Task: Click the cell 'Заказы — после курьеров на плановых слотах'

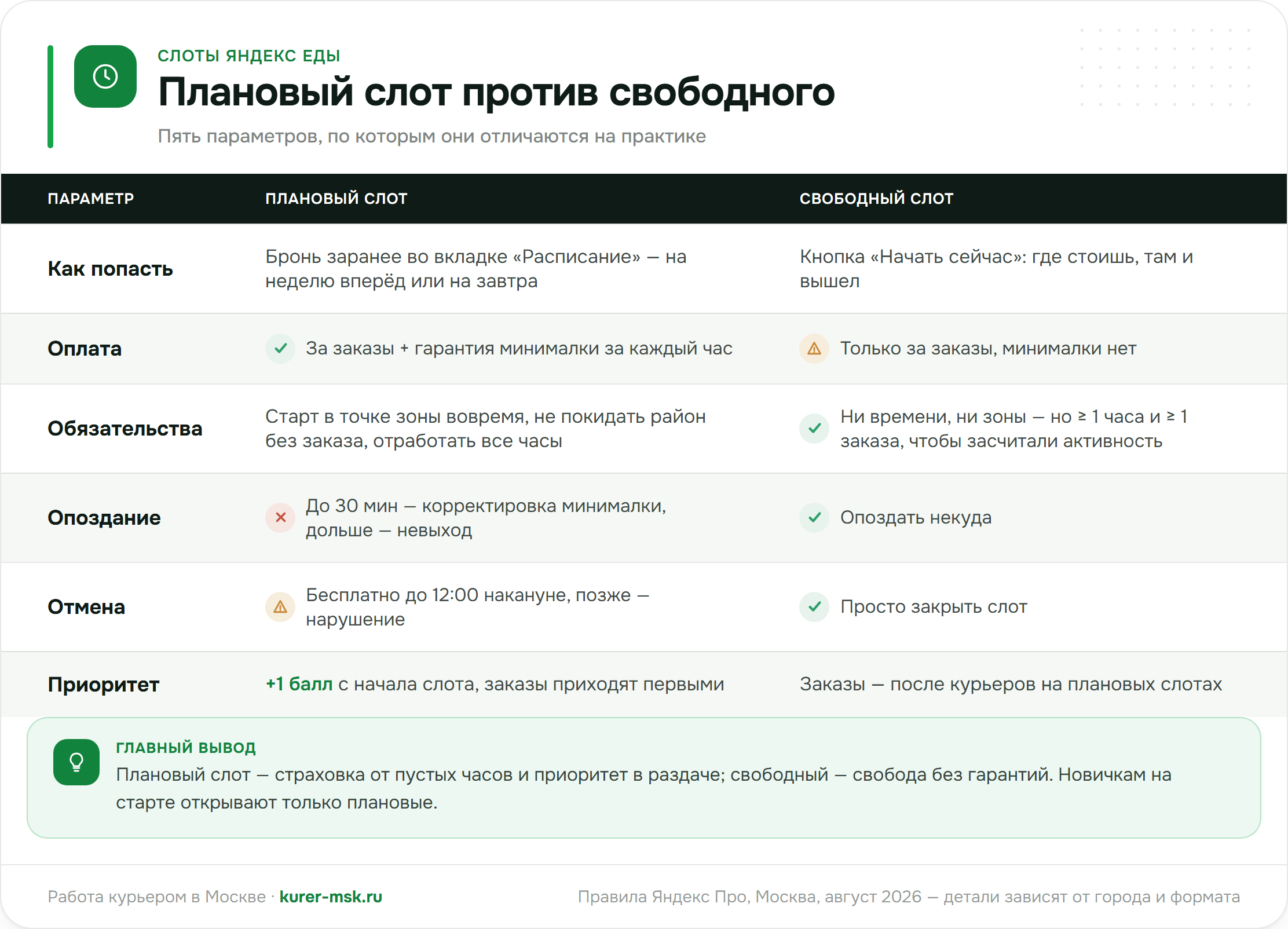Action: click(1011, 684)
